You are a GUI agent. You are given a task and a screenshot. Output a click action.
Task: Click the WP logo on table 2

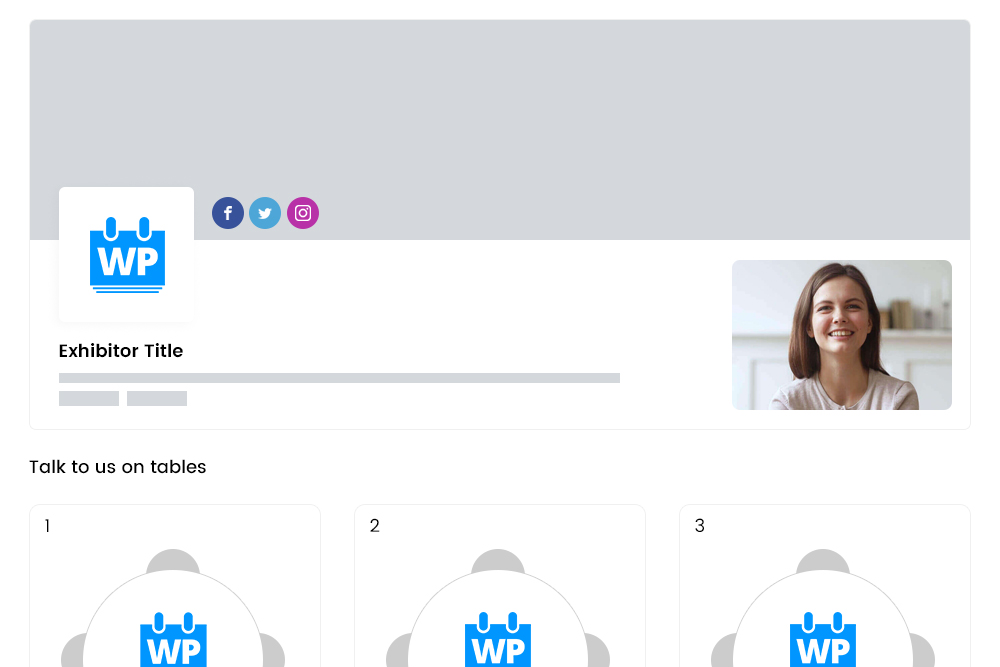498,640
